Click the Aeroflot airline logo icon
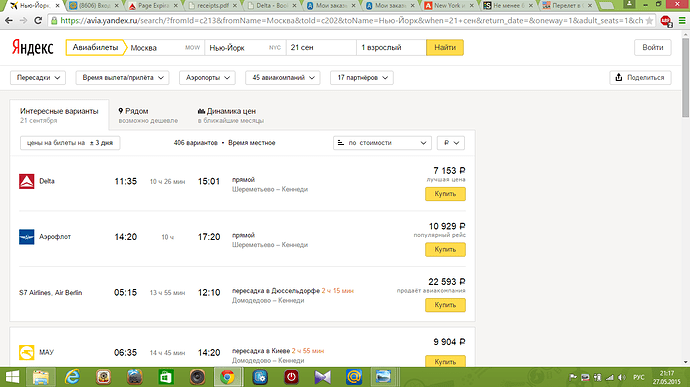The width and height of the screenshot is (690, 387). pos(26,237)
